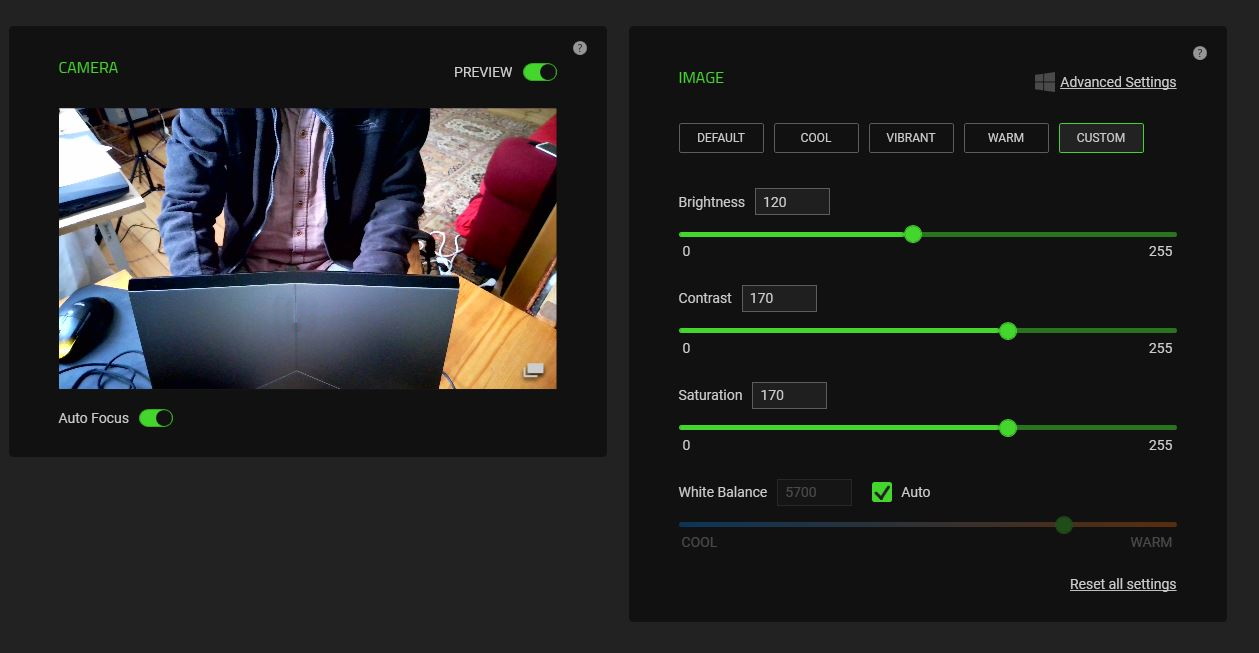Click the Contrast slider handle

point(1008,331)
